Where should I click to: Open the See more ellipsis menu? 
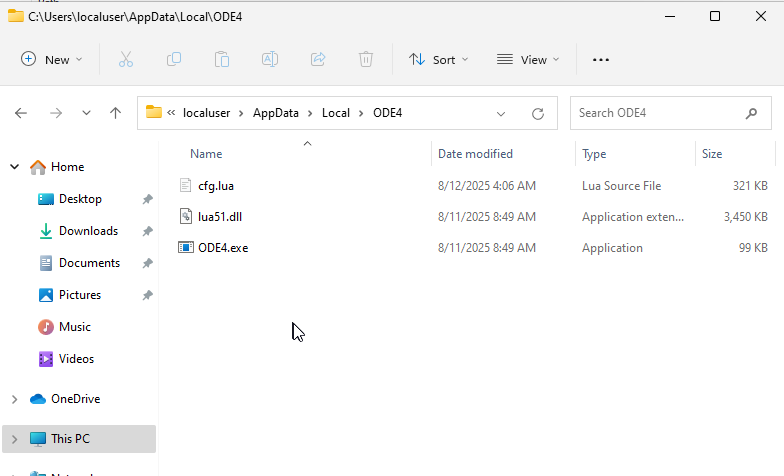pos(600,60)
